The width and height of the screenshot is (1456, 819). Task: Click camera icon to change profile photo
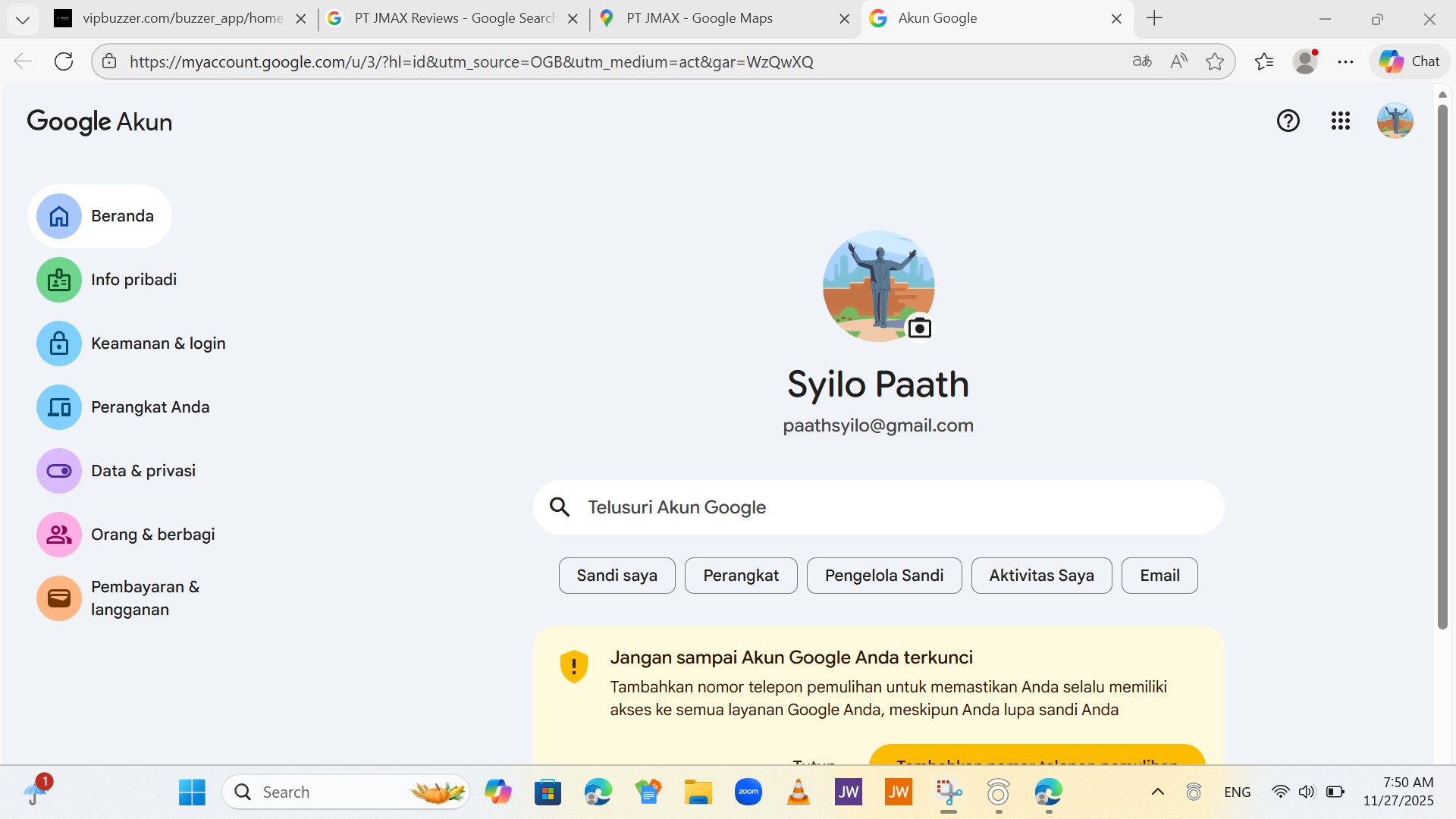tap(919, 328)
